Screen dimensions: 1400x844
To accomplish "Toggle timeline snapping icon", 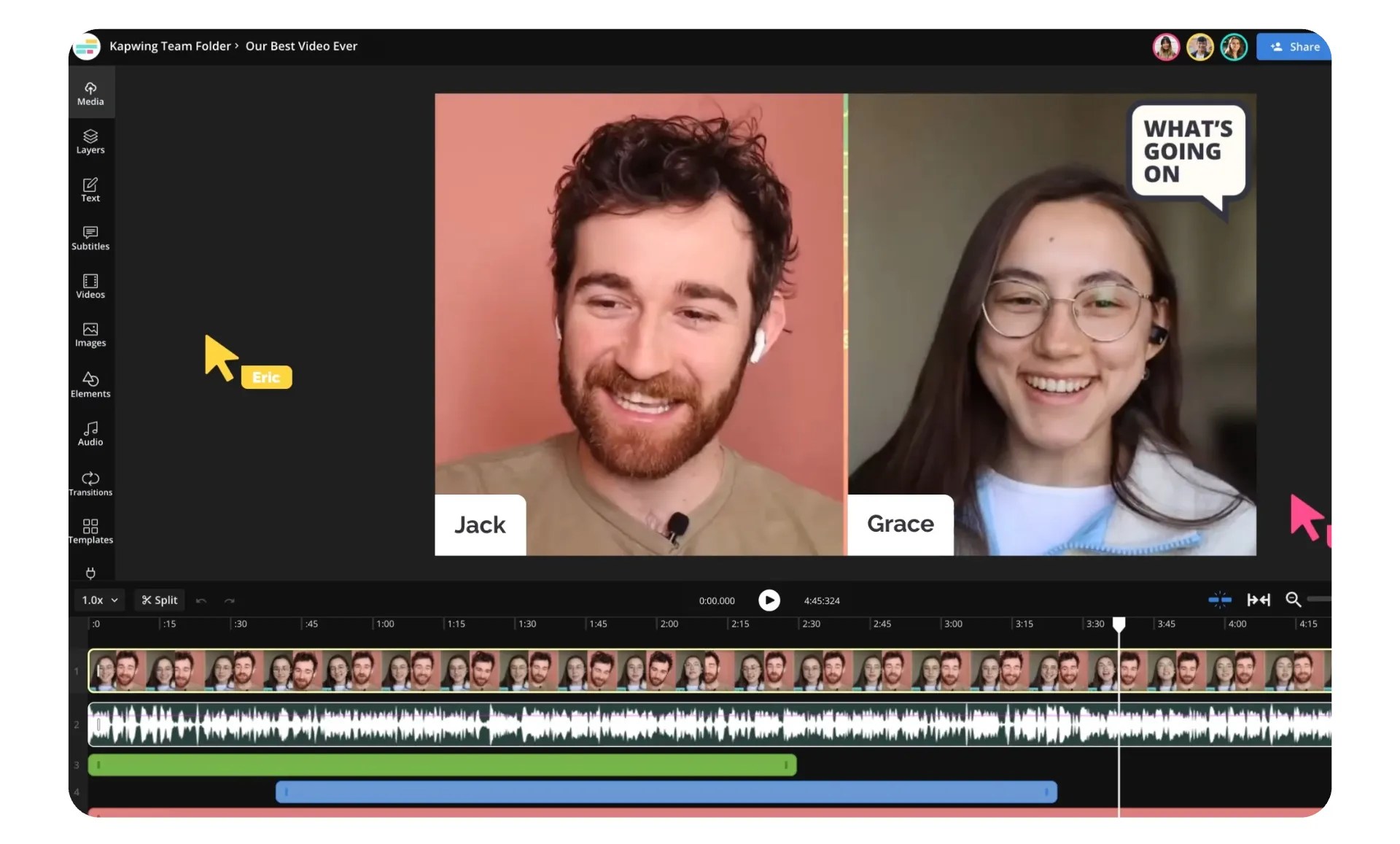I will 1219,600.
